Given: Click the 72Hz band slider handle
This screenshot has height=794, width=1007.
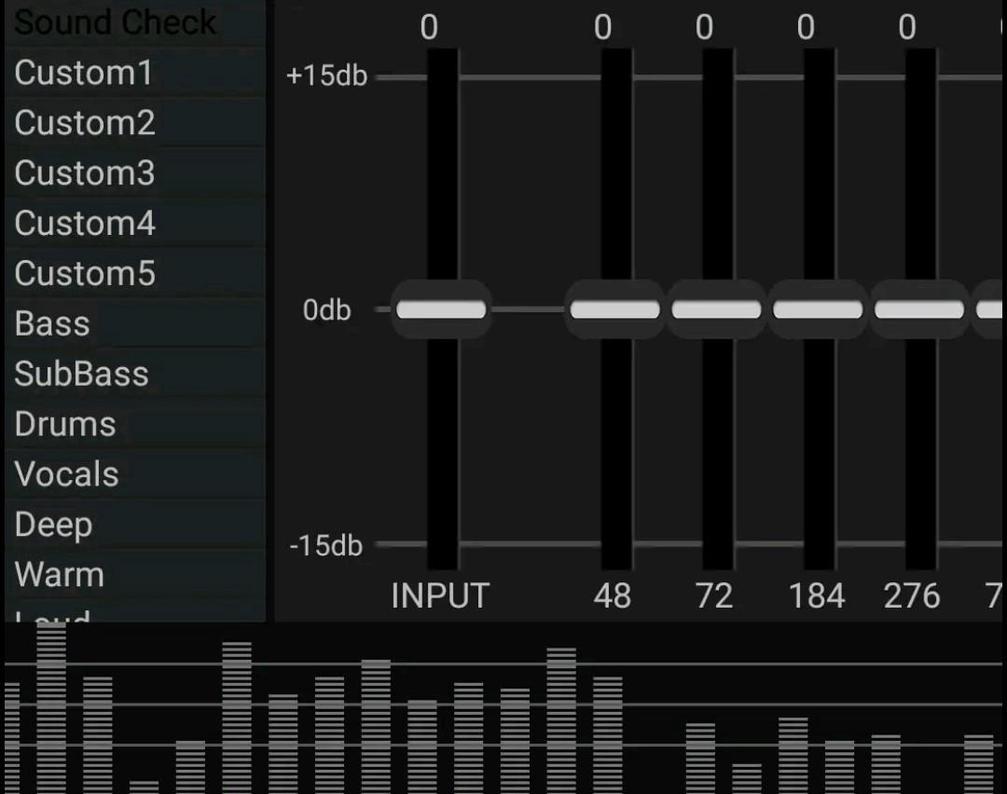Looking at the screenshot, I should coord(716,309).
